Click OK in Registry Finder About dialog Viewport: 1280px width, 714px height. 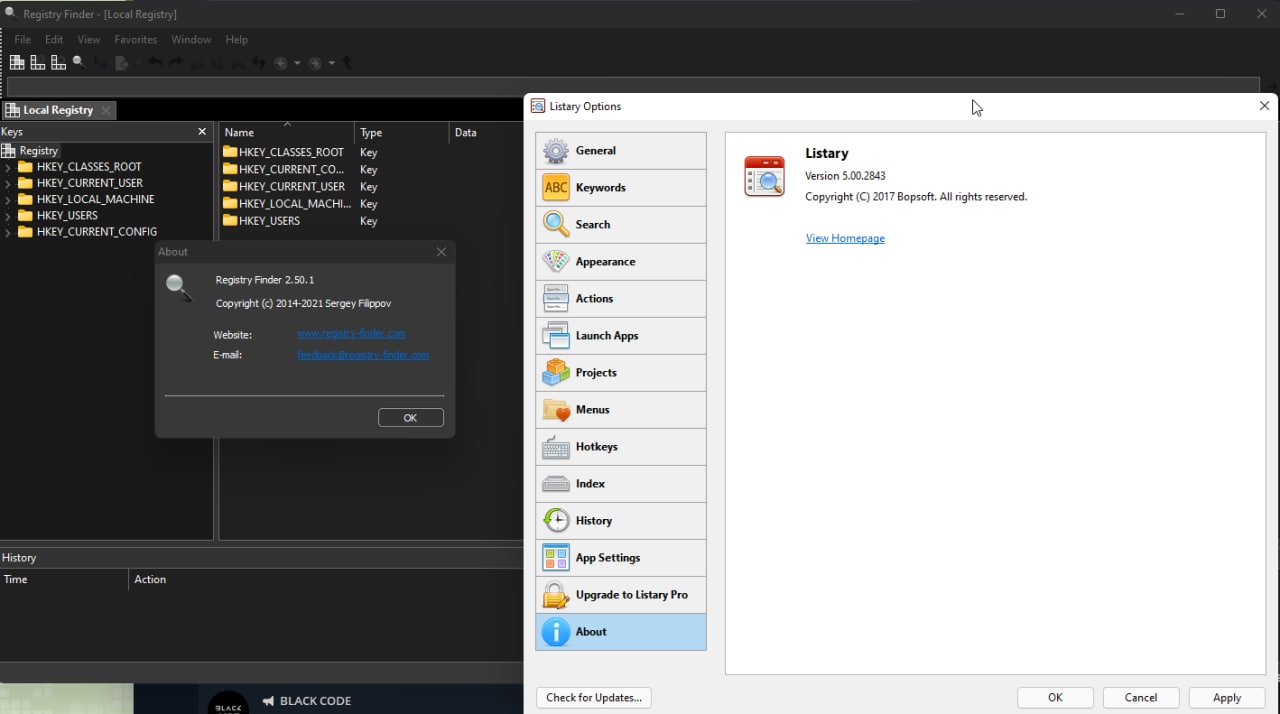point(410,418)
